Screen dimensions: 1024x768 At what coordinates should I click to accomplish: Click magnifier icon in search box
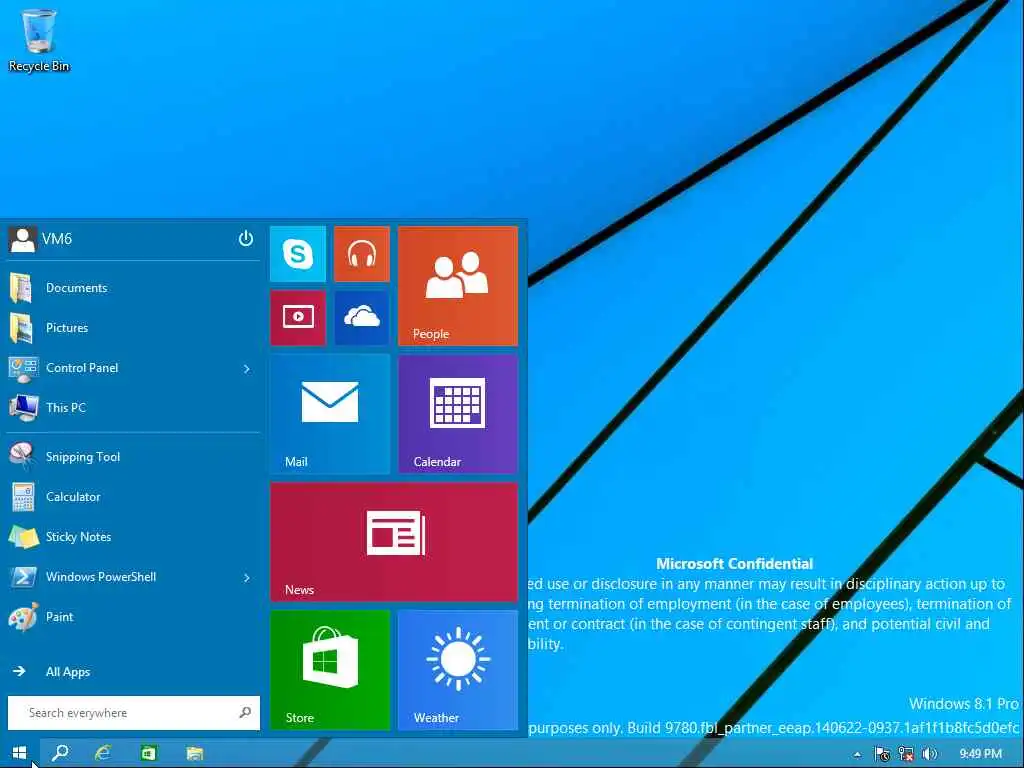pyautogui.click(x=245, y=712)
